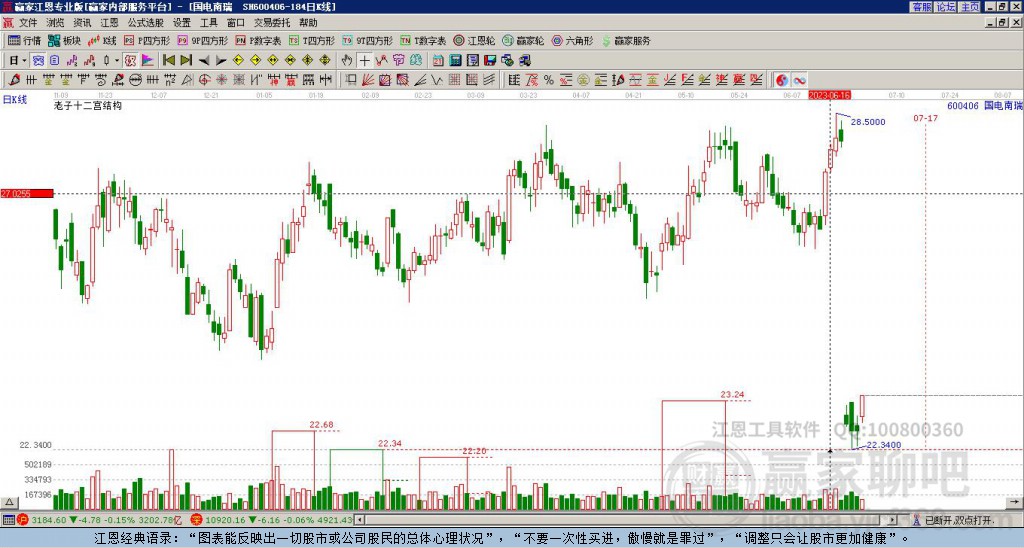Select the parallel channel lines tool
The width and height of the screenshot is (1024, 548).
coord(488,80)
